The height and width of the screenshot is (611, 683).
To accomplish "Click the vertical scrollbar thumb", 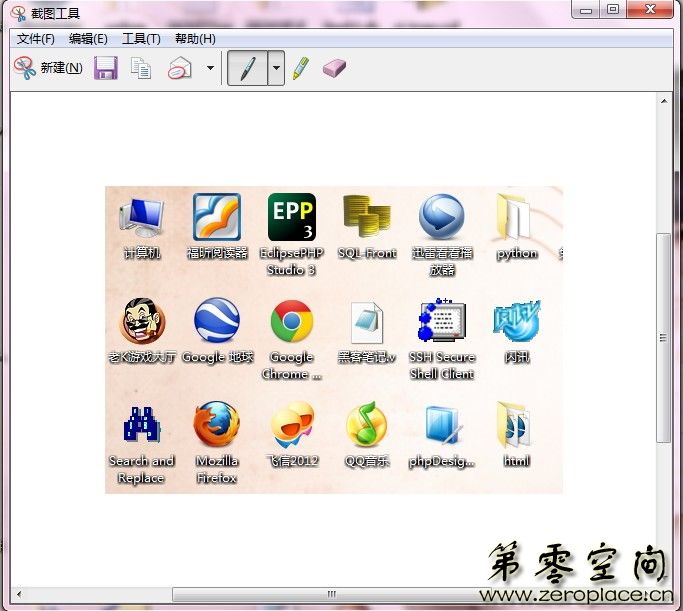I will [x=664, y=338].
